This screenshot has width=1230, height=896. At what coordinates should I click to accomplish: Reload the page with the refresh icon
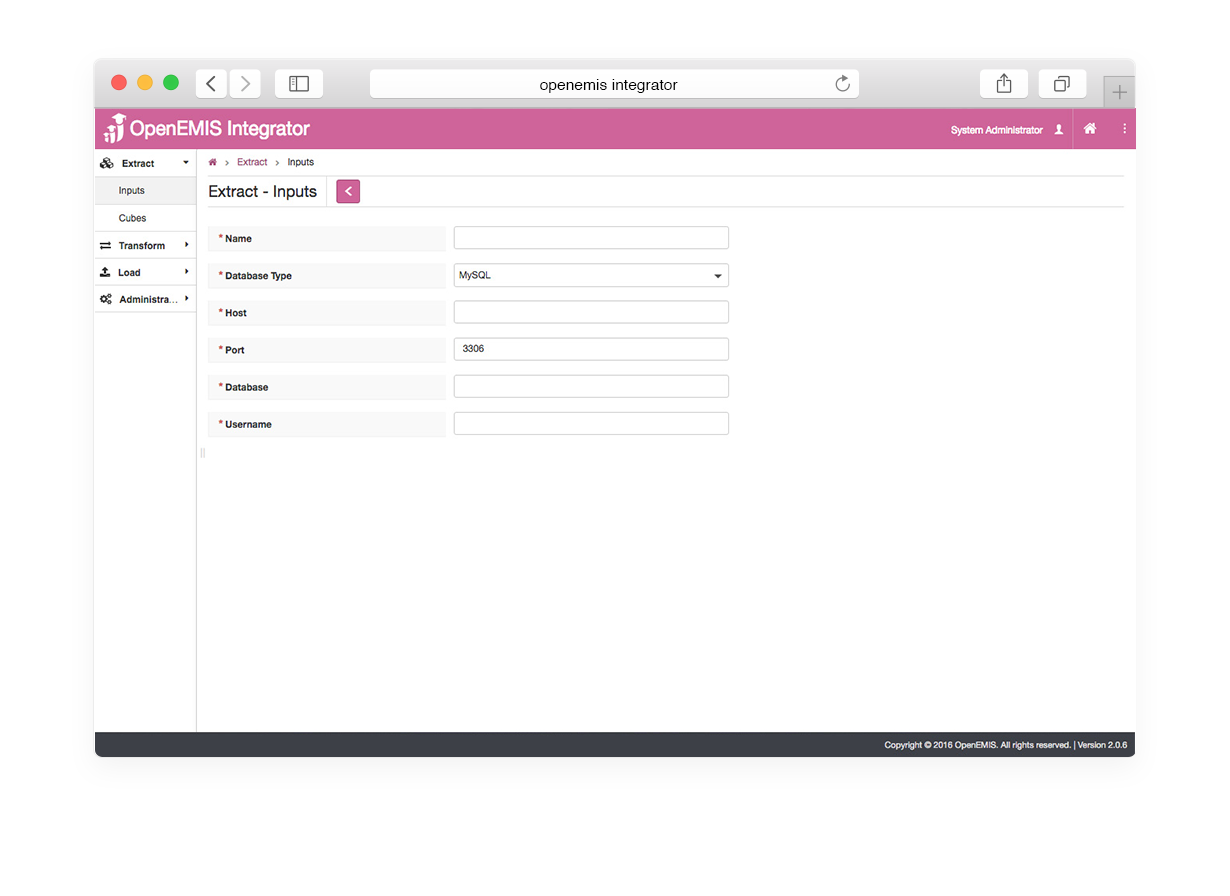point(843,84)
